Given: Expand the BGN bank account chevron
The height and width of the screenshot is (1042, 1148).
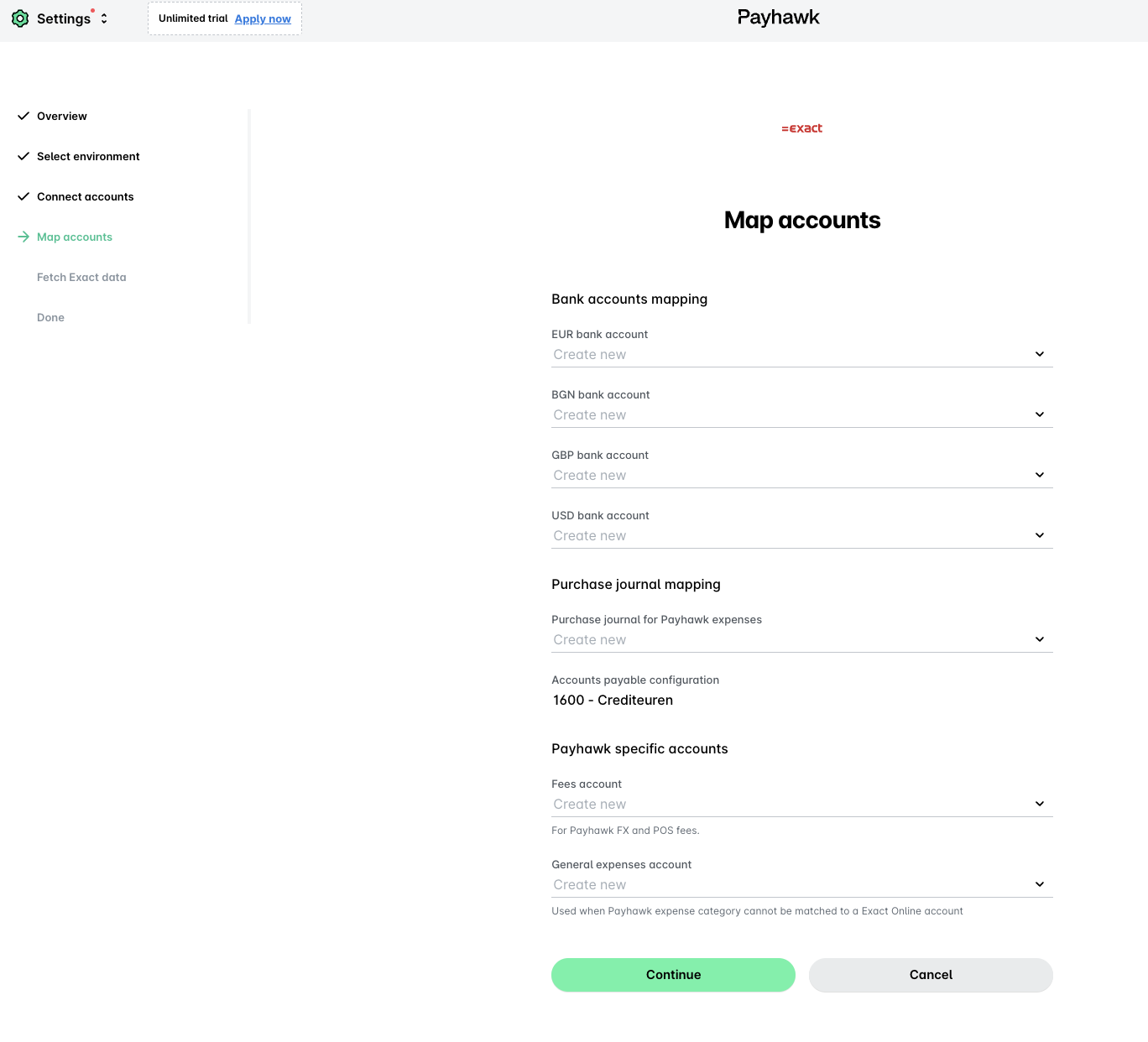Looking at the screenshot, I should (x=1040, y=414).
